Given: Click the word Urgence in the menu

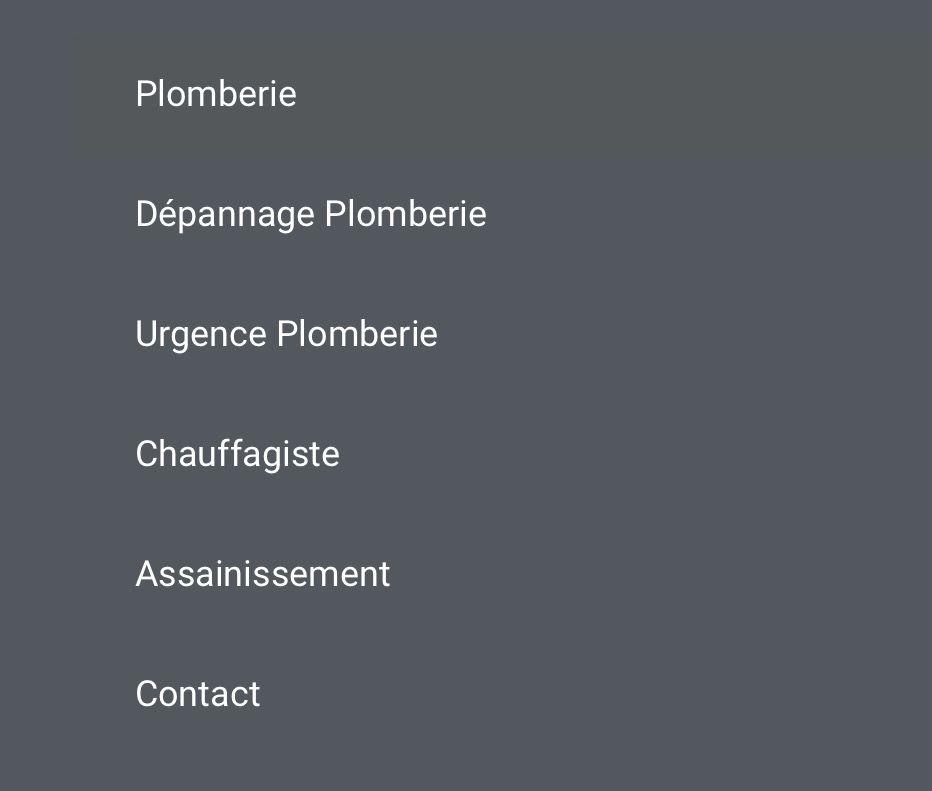Looking at the screenshot, I should point(201,335).
